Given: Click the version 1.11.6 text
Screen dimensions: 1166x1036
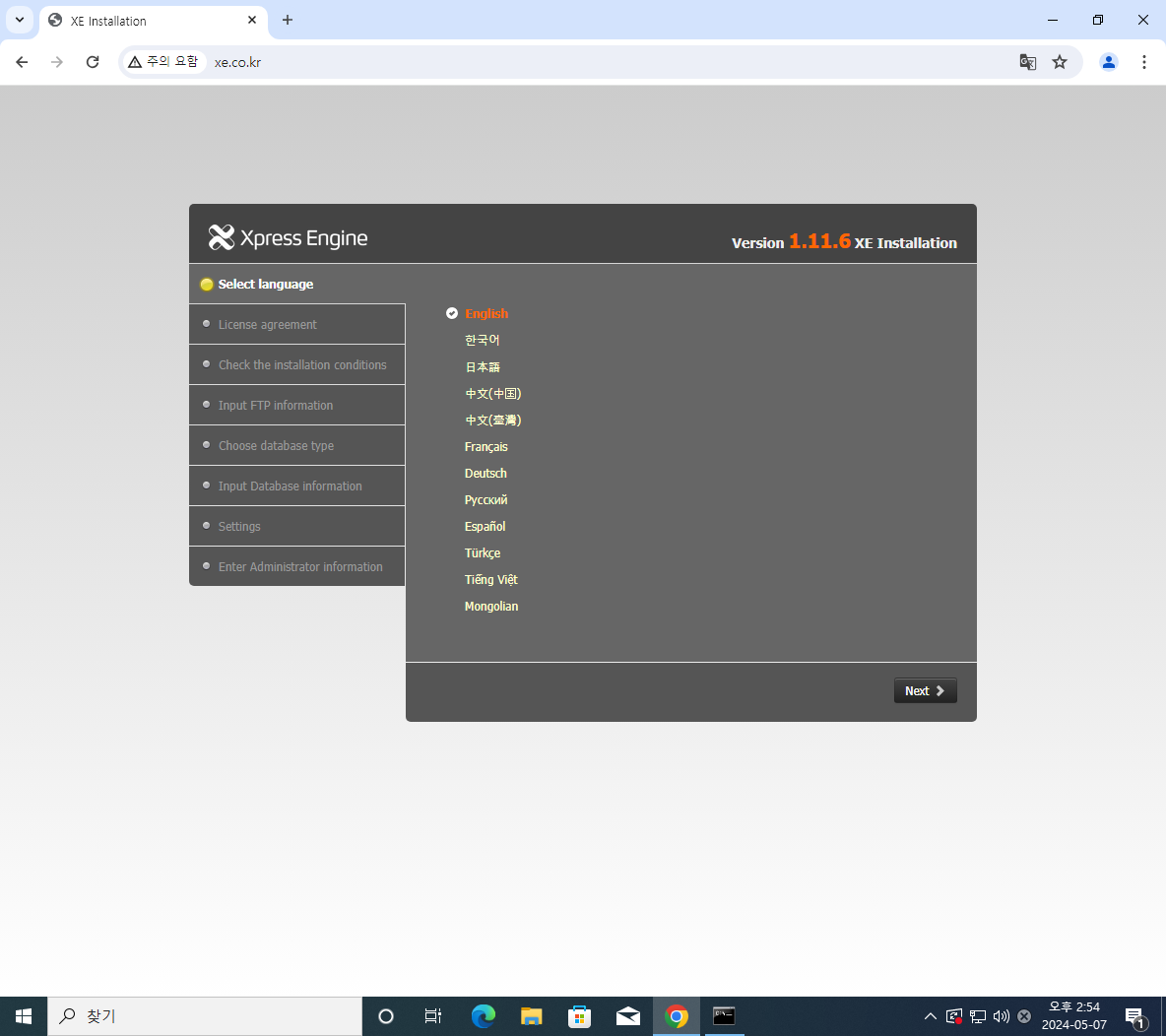Looking at the screenshot, I should tap(819, 241).
